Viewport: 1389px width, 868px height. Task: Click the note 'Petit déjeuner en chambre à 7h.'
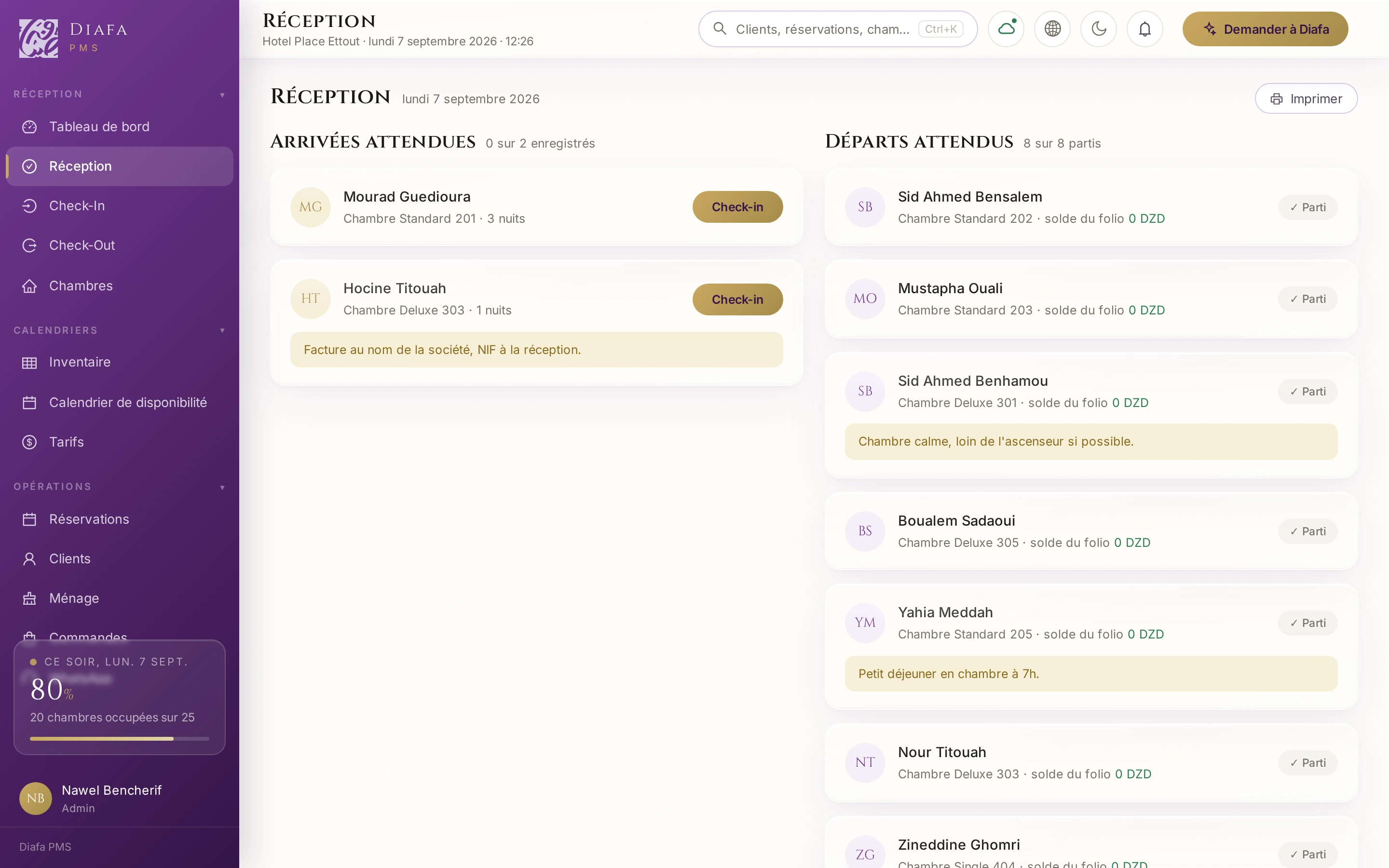click(1091, 674)
